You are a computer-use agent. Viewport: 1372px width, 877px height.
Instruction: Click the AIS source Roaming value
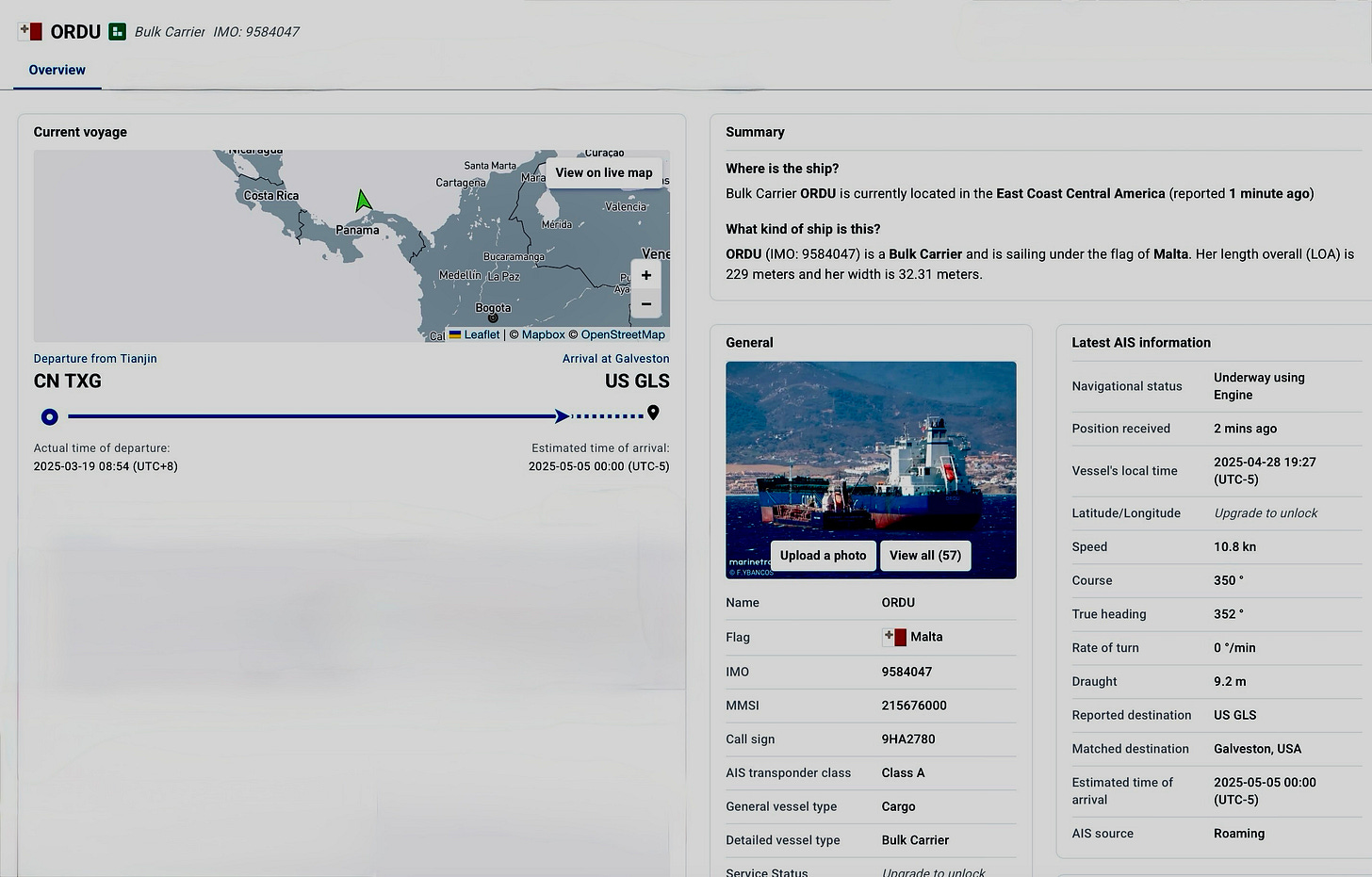click(x=1239, y=834)
